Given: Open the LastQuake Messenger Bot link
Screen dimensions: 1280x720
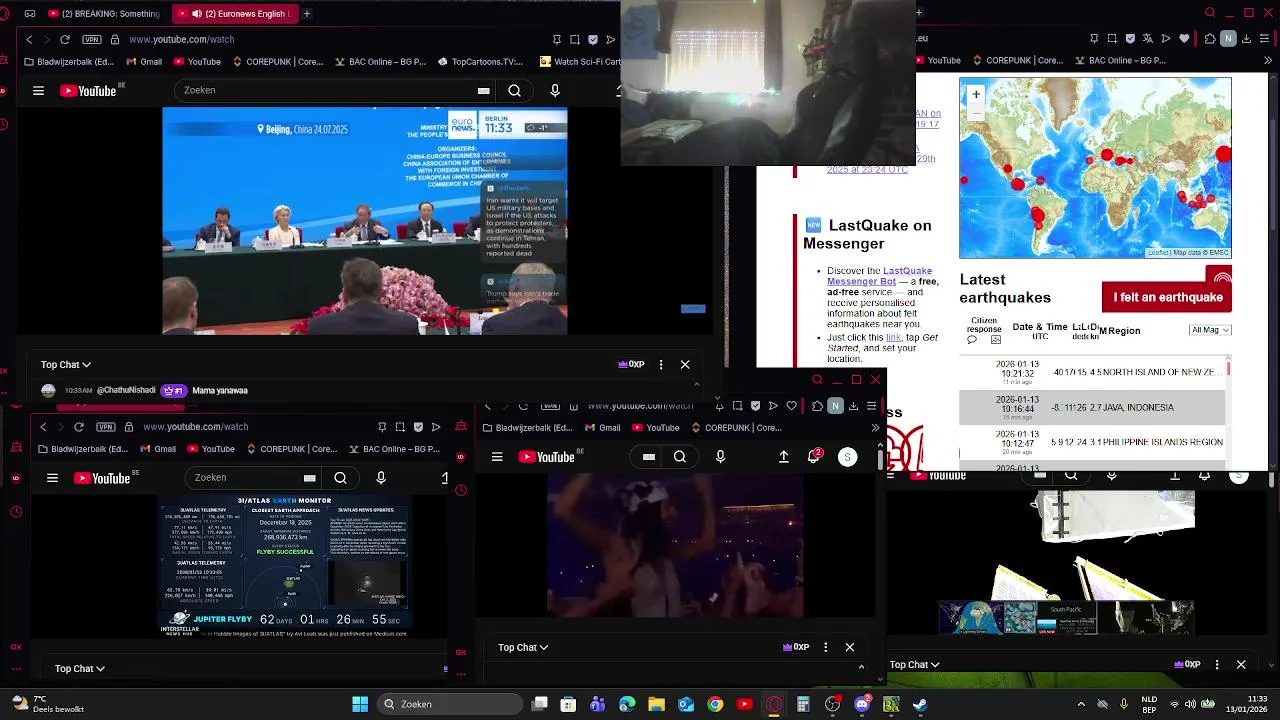Looking at the screenshot, I should pos(879,276).
